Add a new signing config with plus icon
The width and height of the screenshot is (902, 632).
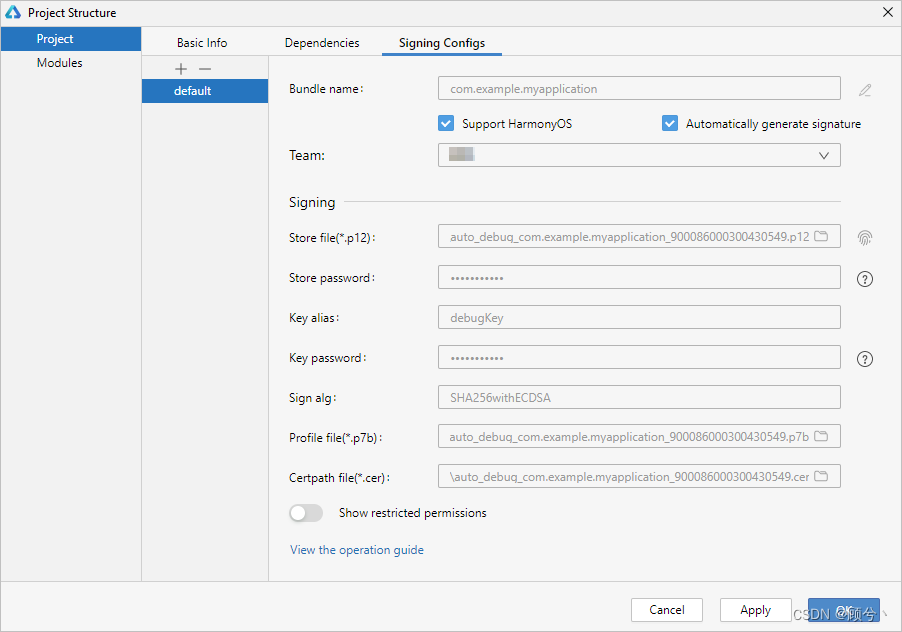pyautogui.click(x=181, y=69)
